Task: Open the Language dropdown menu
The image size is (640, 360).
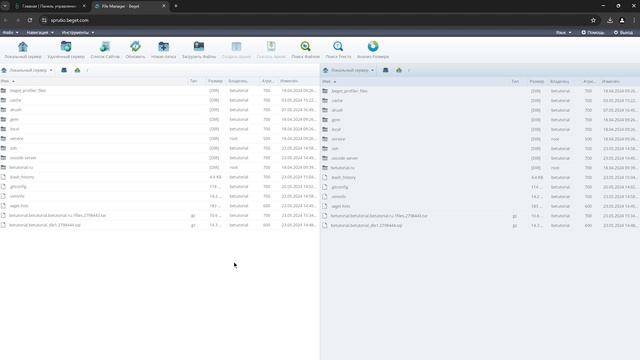Action: tap(563, 32)
